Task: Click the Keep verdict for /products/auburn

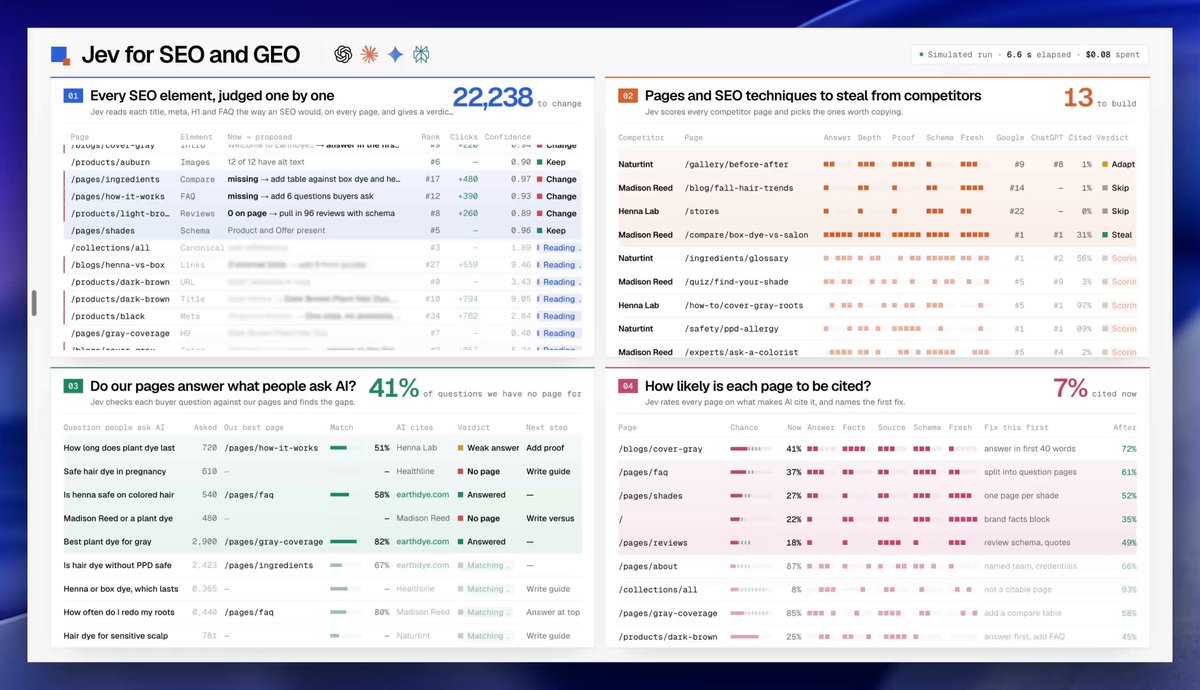Action: point(551,162)
